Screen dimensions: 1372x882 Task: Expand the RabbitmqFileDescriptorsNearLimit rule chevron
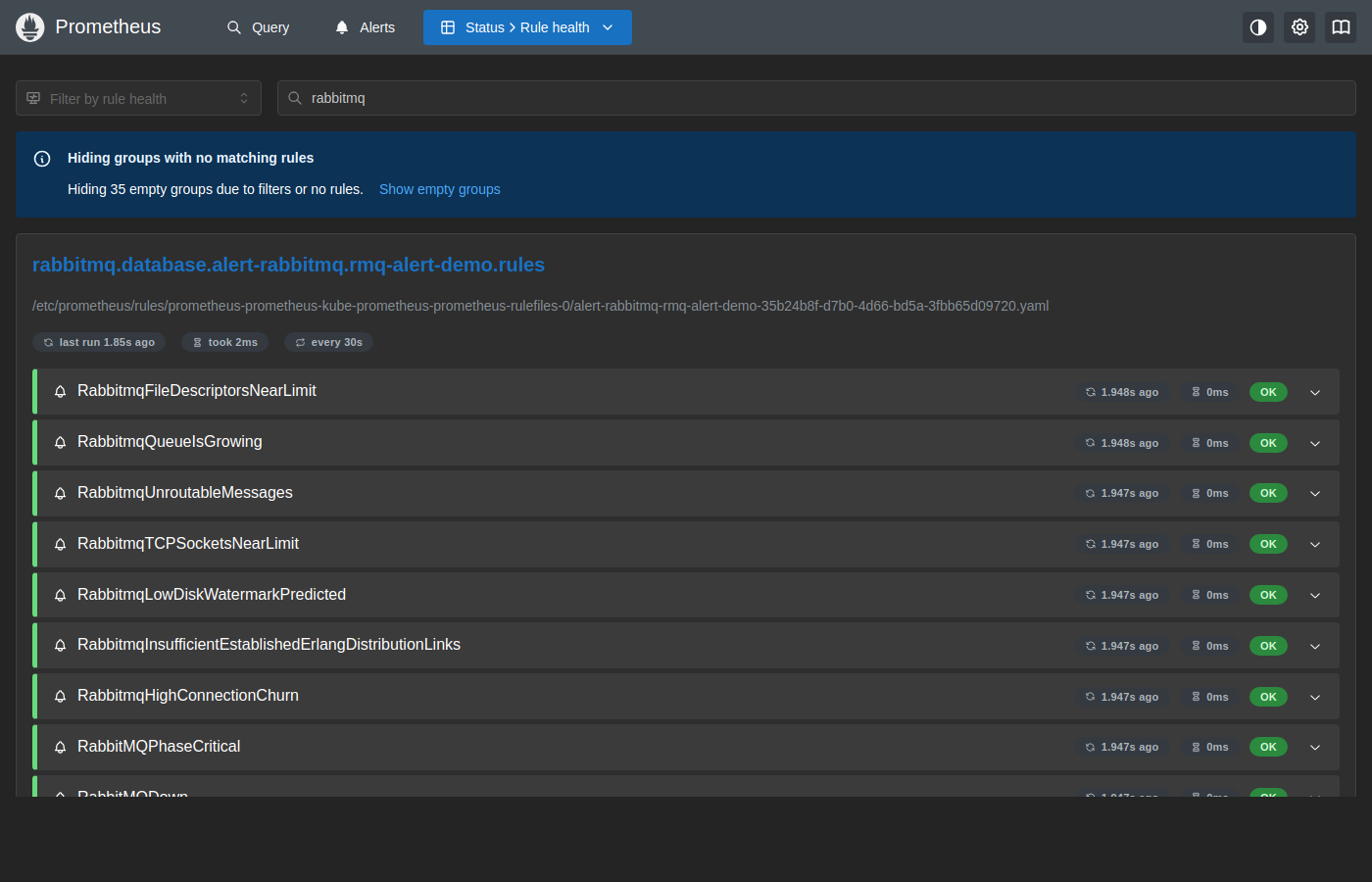1315,392
